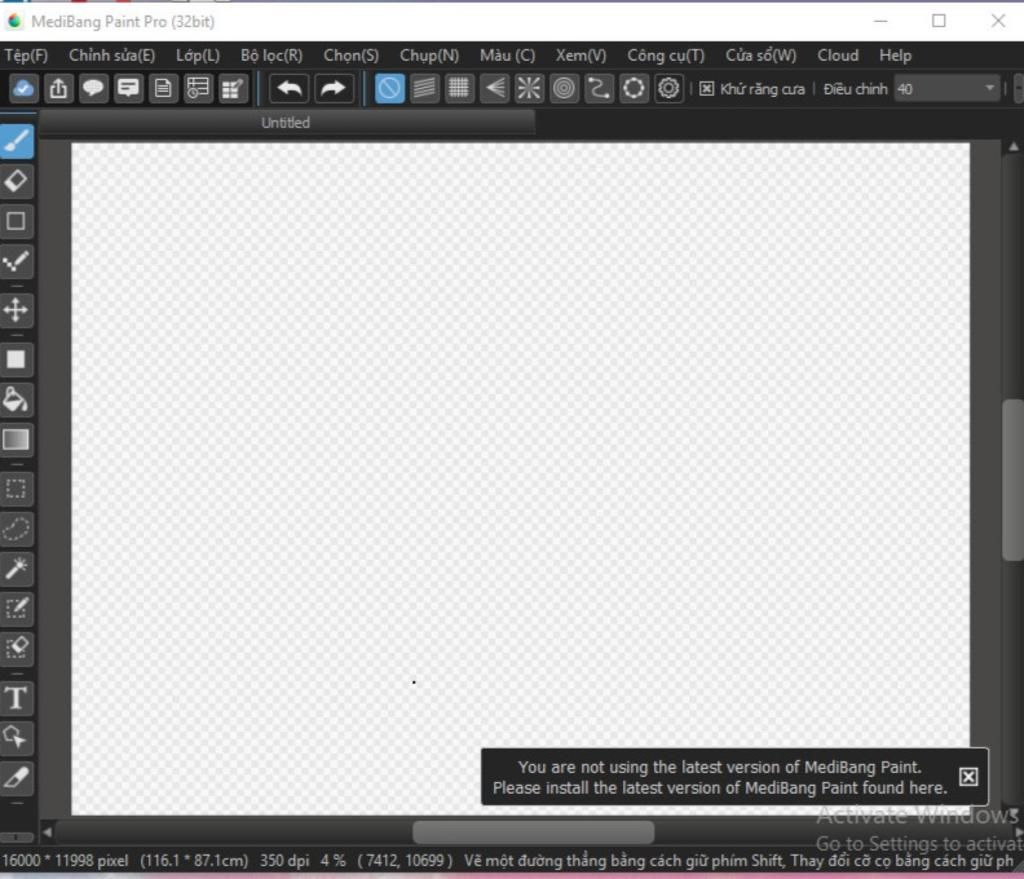The image size is (1024, 879).
Task: Enable vanishing point snap
Action: point(494,88)
